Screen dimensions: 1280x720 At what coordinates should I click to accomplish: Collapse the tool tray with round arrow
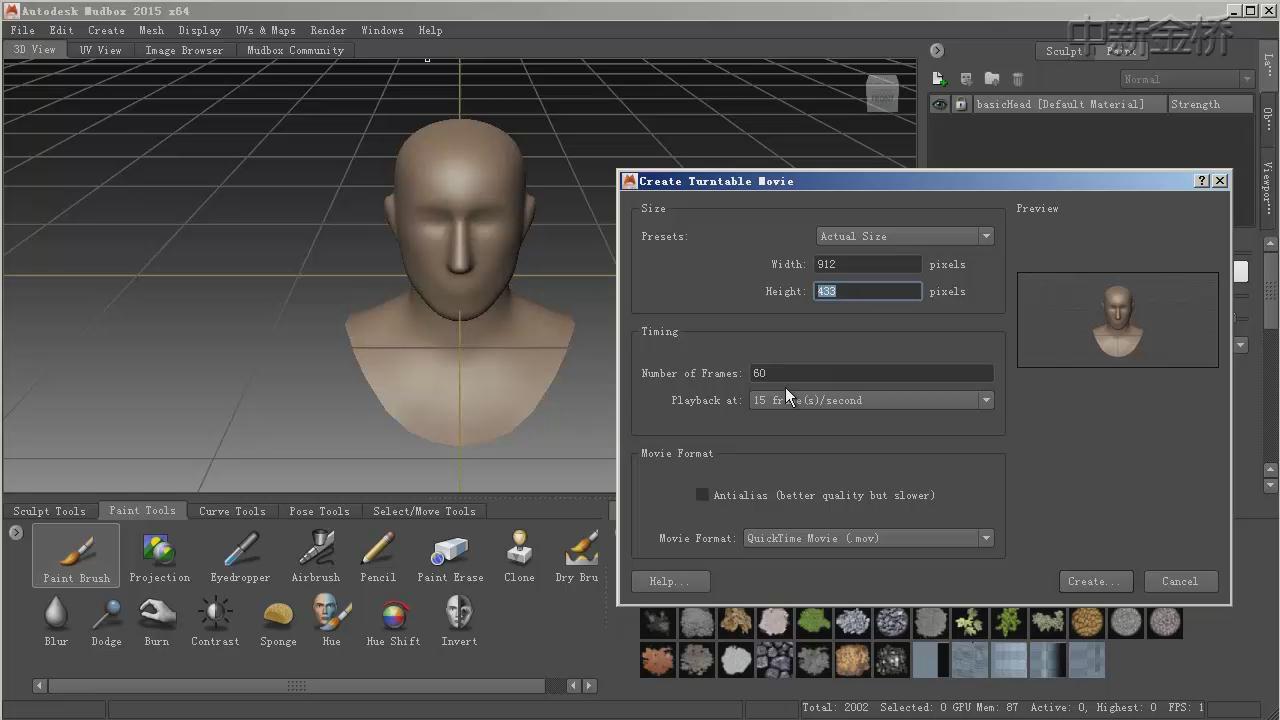[16, 532]
